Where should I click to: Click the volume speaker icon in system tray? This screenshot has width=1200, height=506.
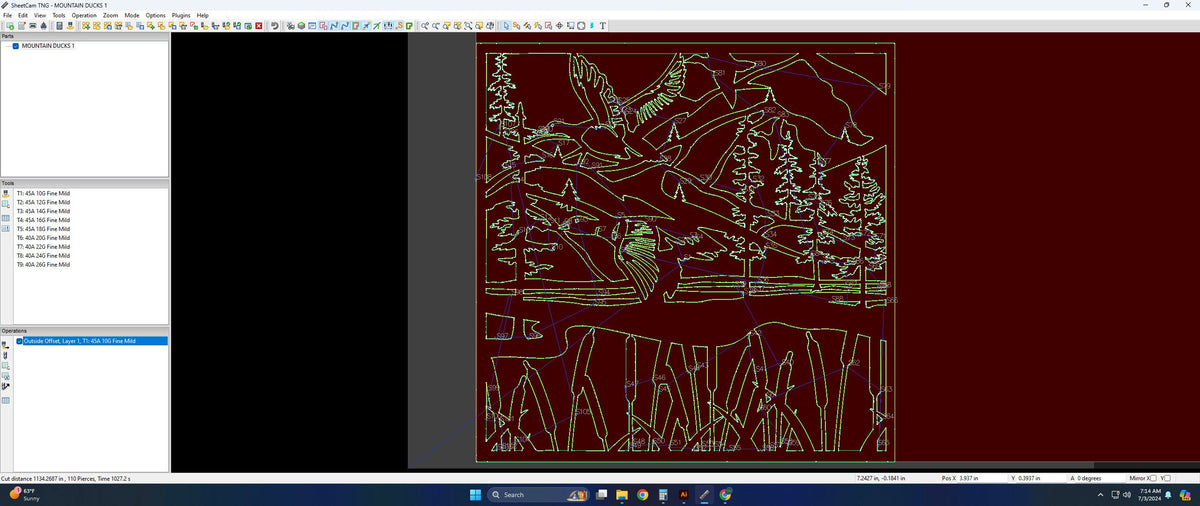point(1128,494)
